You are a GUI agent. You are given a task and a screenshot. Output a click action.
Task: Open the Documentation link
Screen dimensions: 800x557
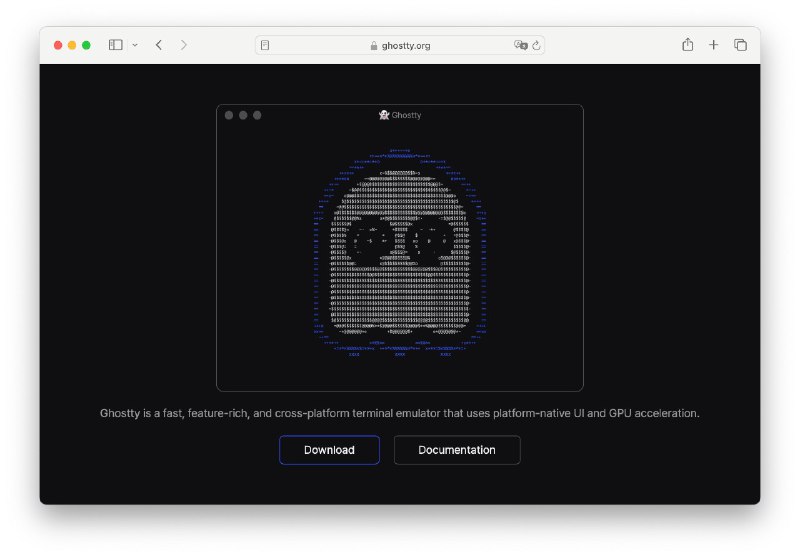point(457,450)
